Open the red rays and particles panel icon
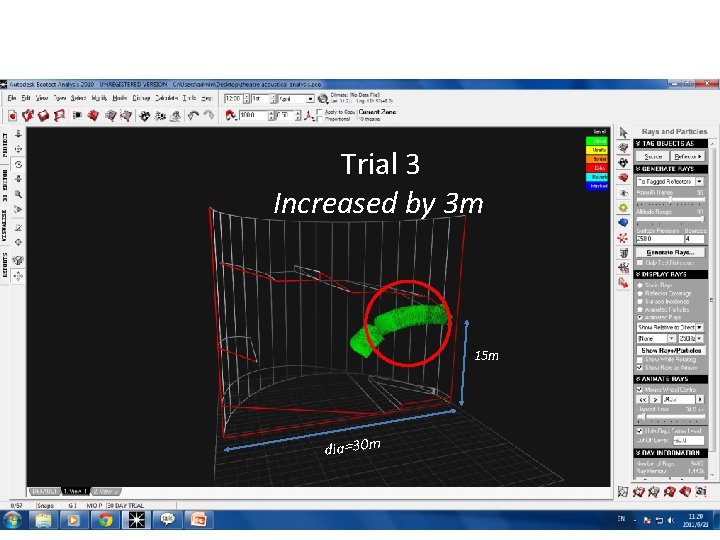 [623, 238]
